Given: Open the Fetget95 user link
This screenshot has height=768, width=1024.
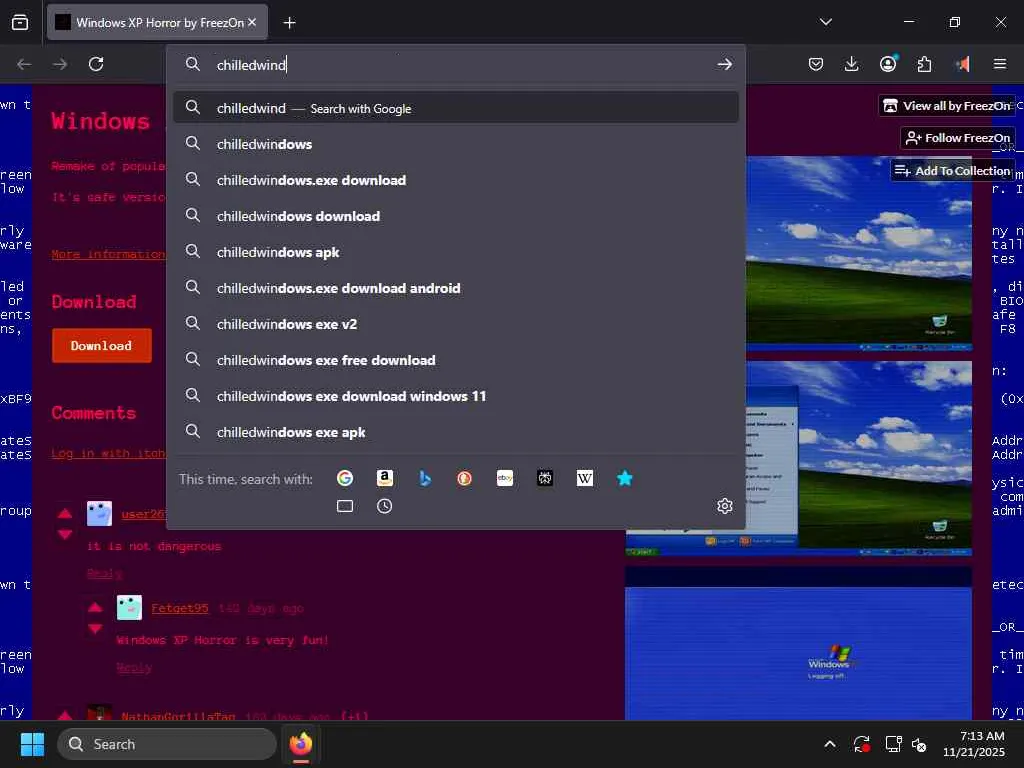Looking at the screenshot, I should click(180, 608).
